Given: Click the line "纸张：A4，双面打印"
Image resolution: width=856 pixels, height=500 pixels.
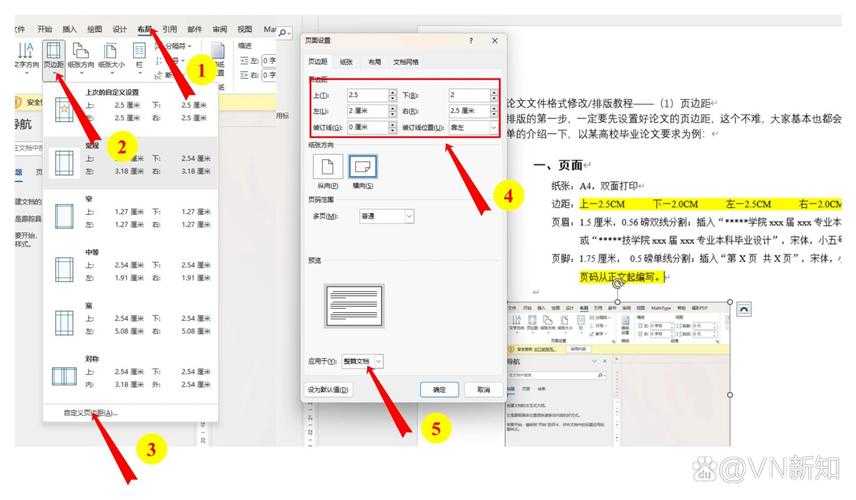Looking at the screenshot, I should click(x=595, y=186).
